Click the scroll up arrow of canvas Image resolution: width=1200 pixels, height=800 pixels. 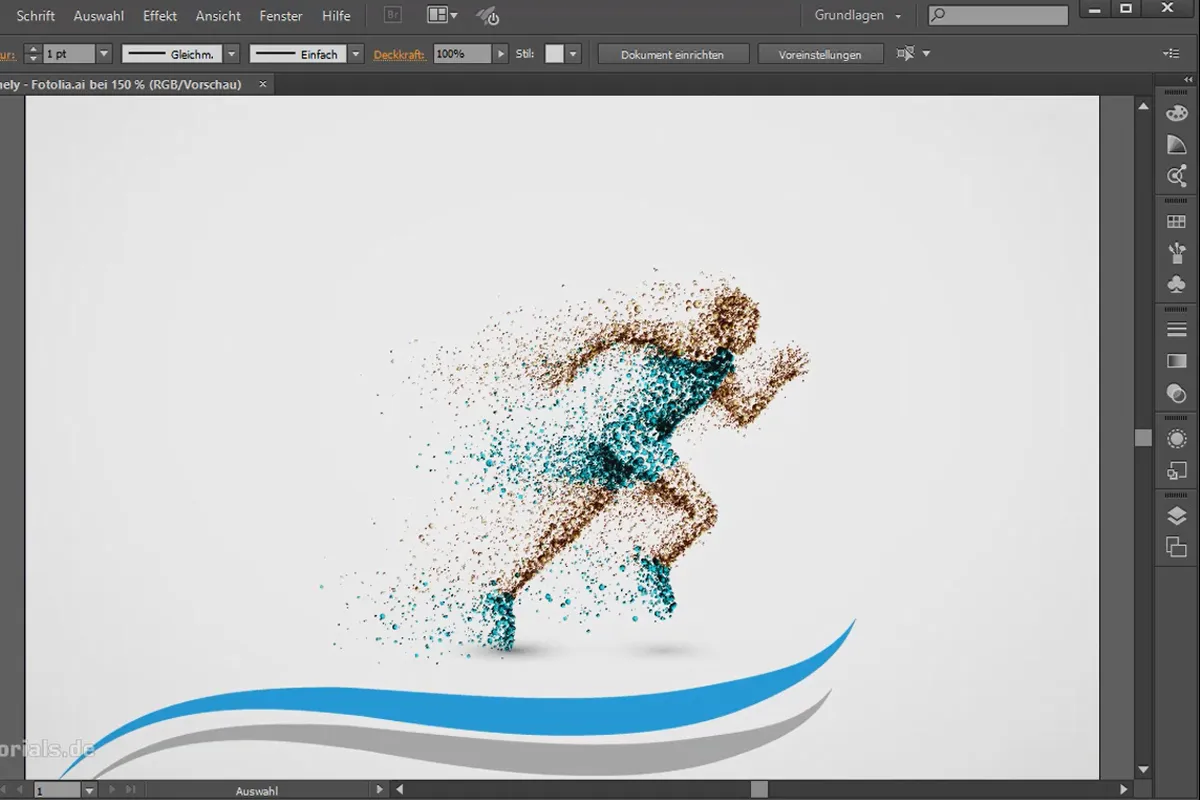click(x=1143, y=106)
